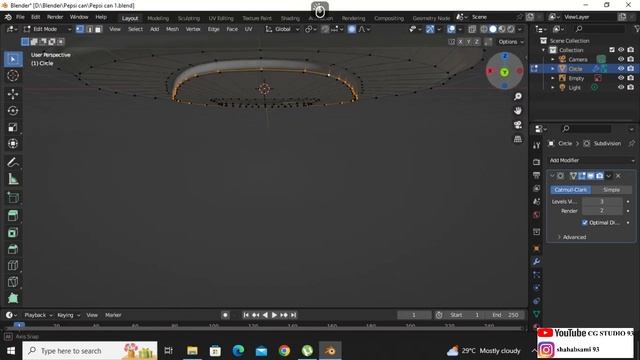Jump to the end frame button
The image size is (640, 360).
coord(293,315)
